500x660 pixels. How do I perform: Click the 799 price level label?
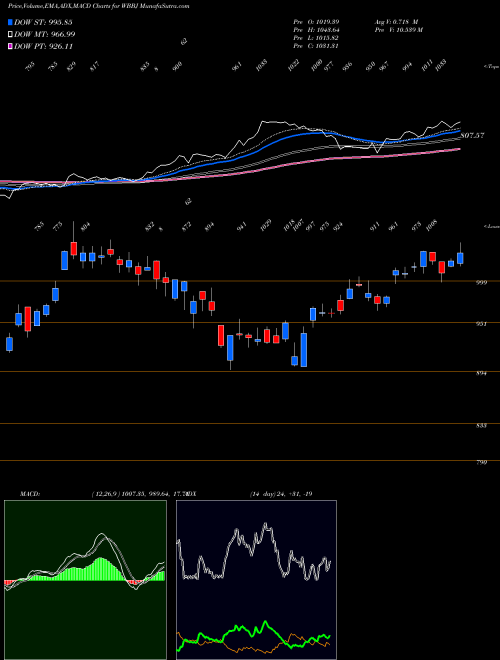(x=482, y=463)
